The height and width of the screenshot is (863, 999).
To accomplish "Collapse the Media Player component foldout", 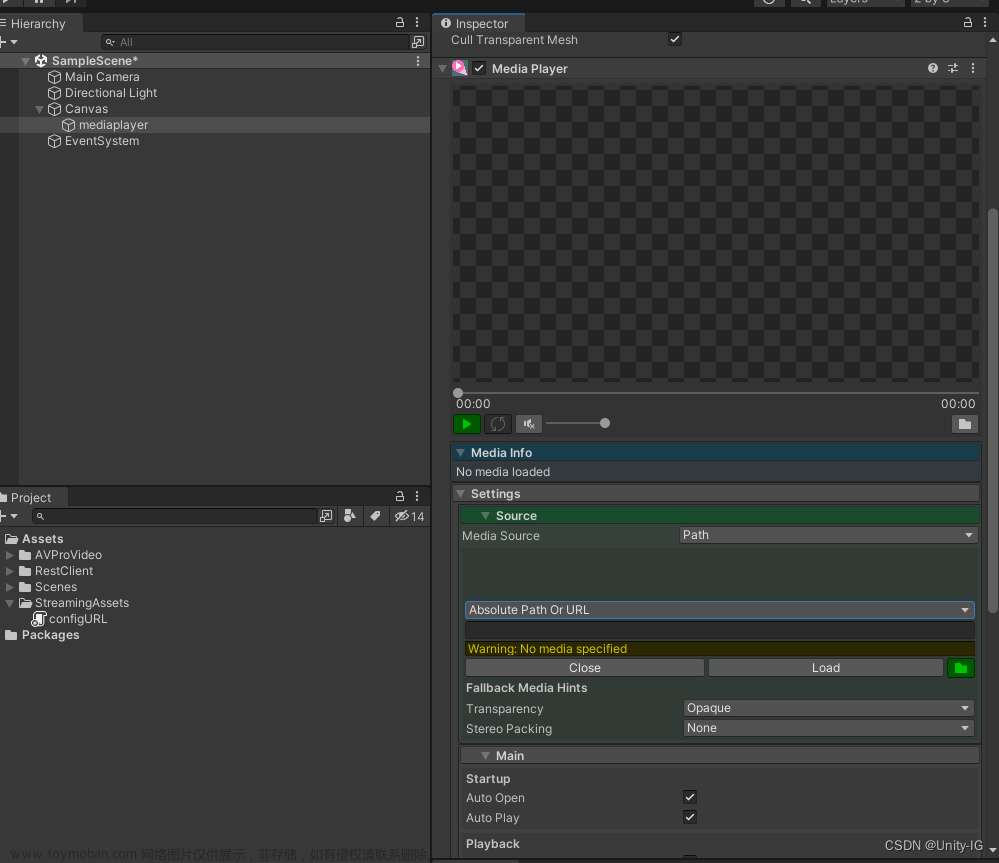I will pyautogui.click(x=443, y=68).
